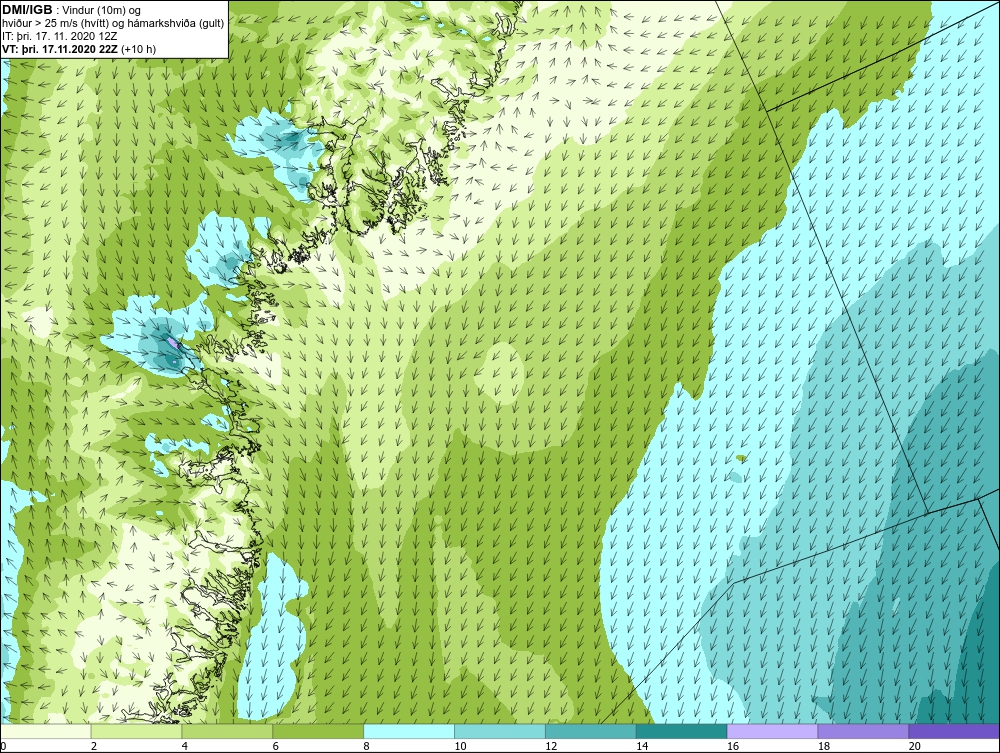Click the above-20 m/s dark violet swatch
Viewport: 1000px width, 753px height.
pos(953,731)
